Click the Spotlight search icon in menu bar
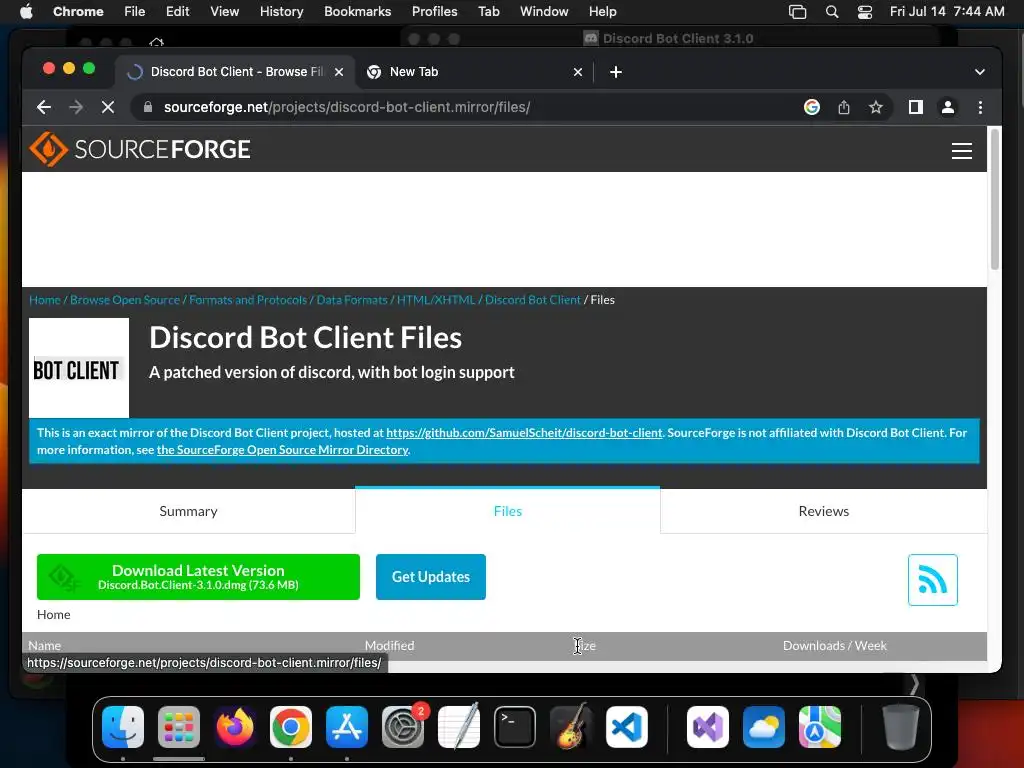This screenshot has width=1024, height=768. pyautogui.click(x=831, y=12)
